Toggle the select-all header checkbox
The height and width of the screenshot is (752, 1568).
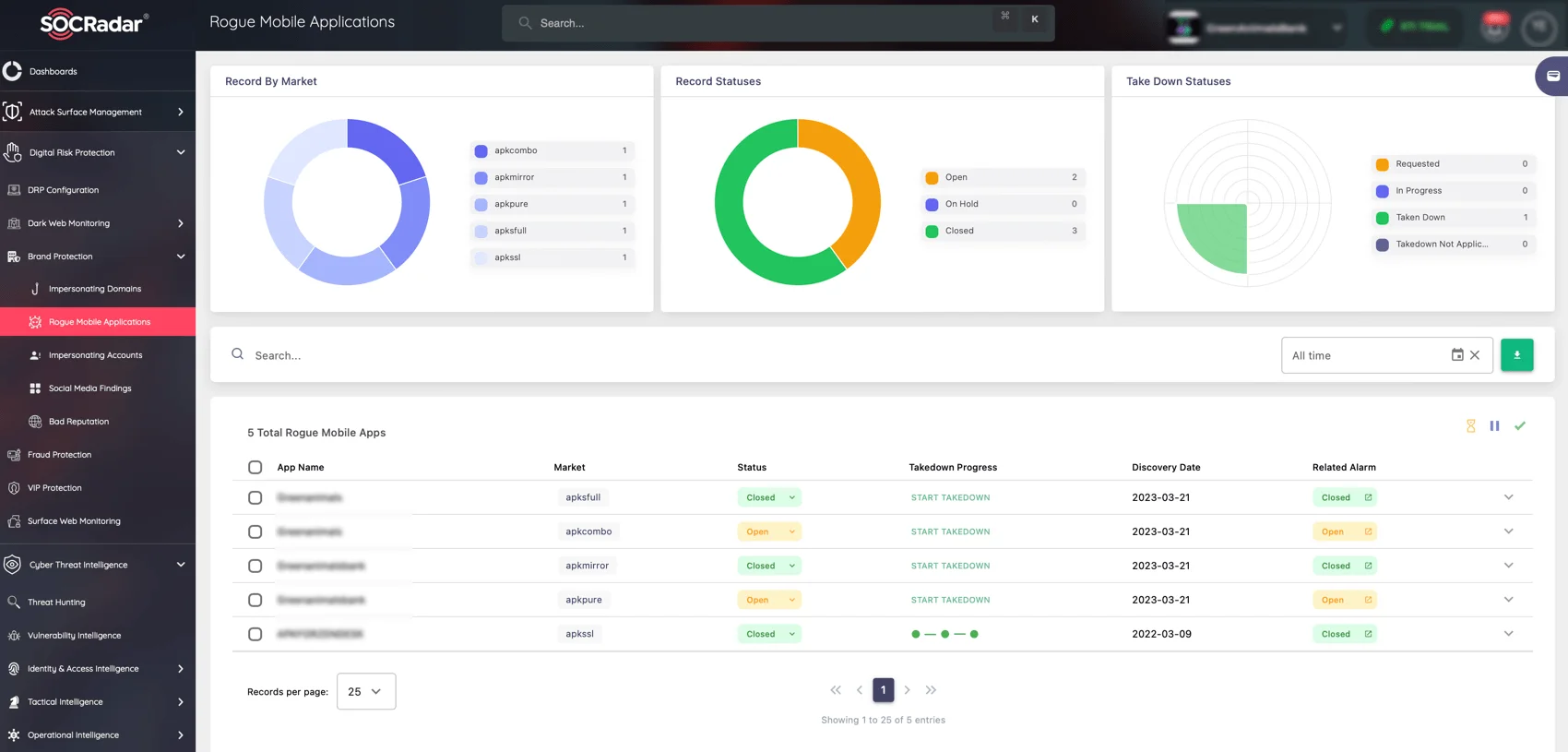[x=255, y=467]
